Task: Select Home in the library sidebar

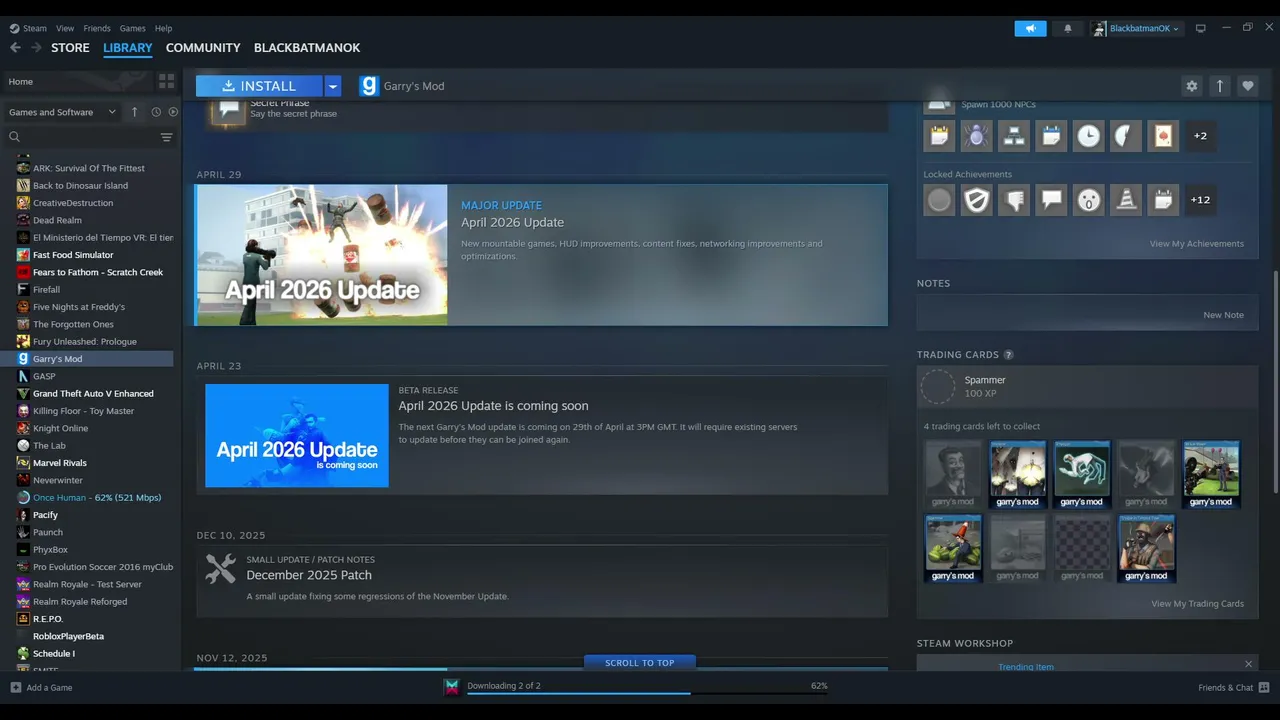Action: (80, 81)
